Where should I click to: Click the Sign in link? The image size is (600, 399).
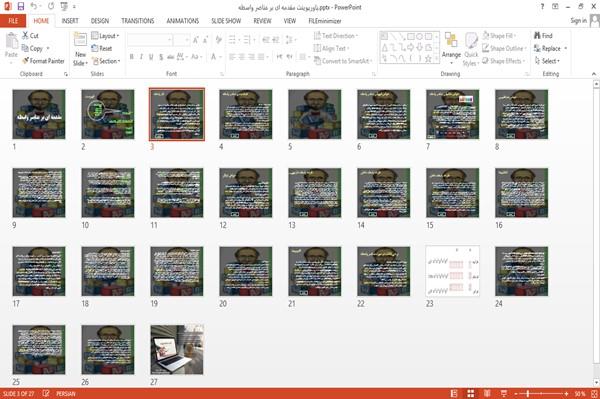[x=578, y=21]
